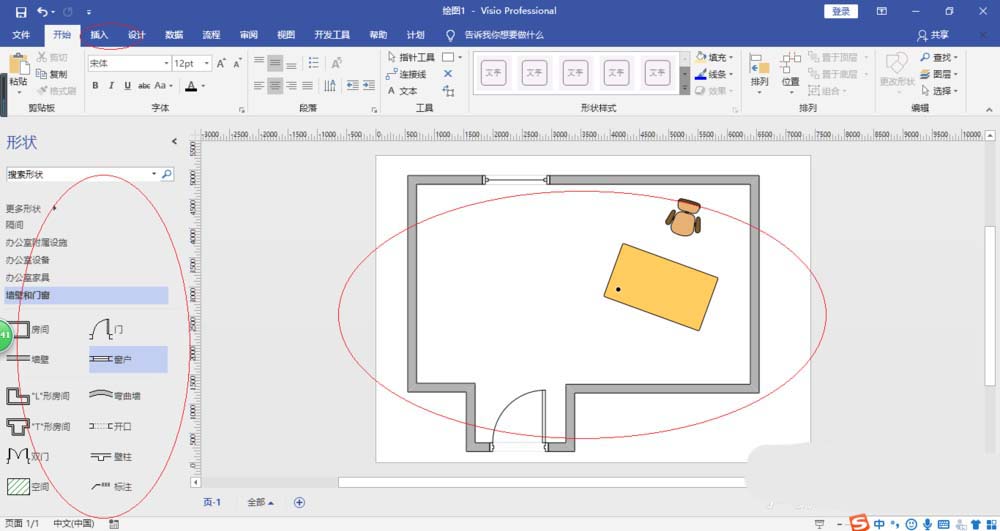Screen dimensions: 1000x531
Task: Select the Door (门) shape
Action: click(107, 329)
